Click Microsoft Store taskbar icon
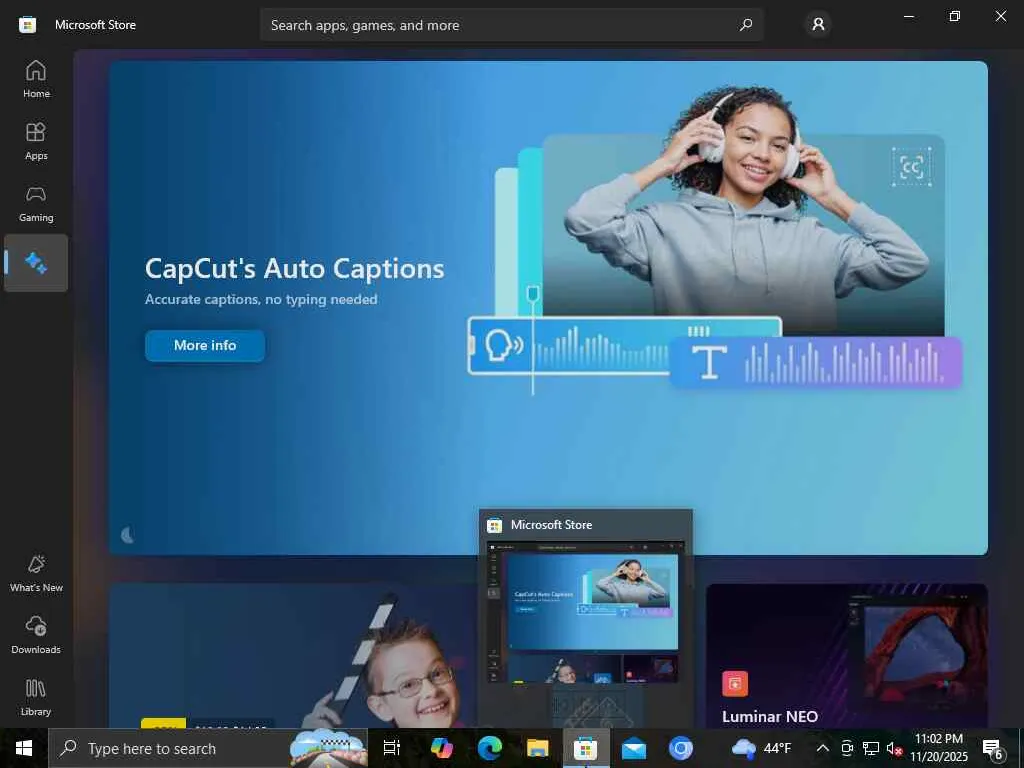 coord(585,748)
